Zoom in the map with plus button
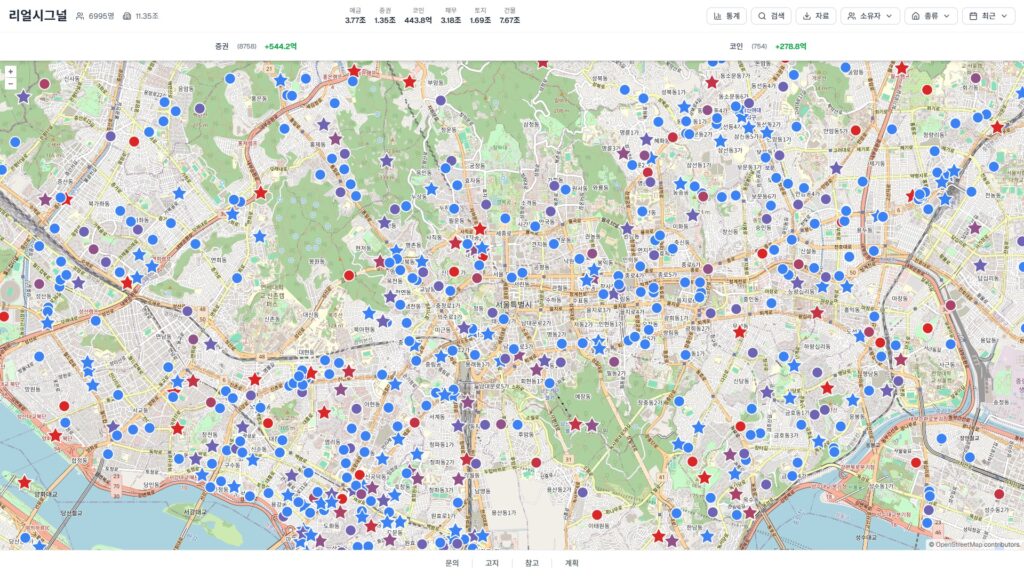This screenshot has height=576, width=1024. pos(10,72)
